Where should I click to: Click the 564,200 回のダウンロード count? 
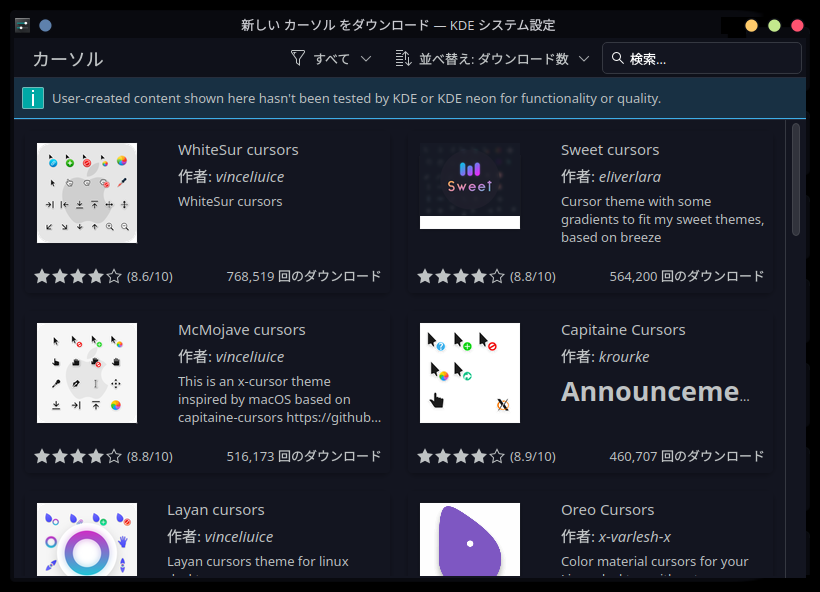pos(687,276)
